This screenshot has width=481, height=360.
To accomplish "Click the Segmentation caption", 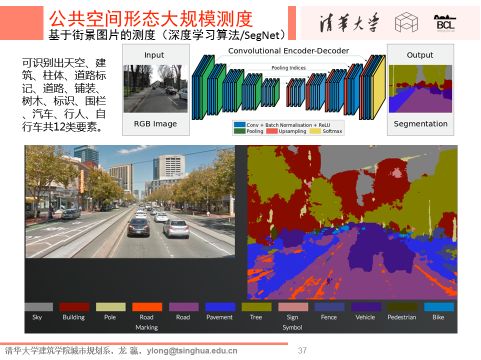I will [421, 124].
